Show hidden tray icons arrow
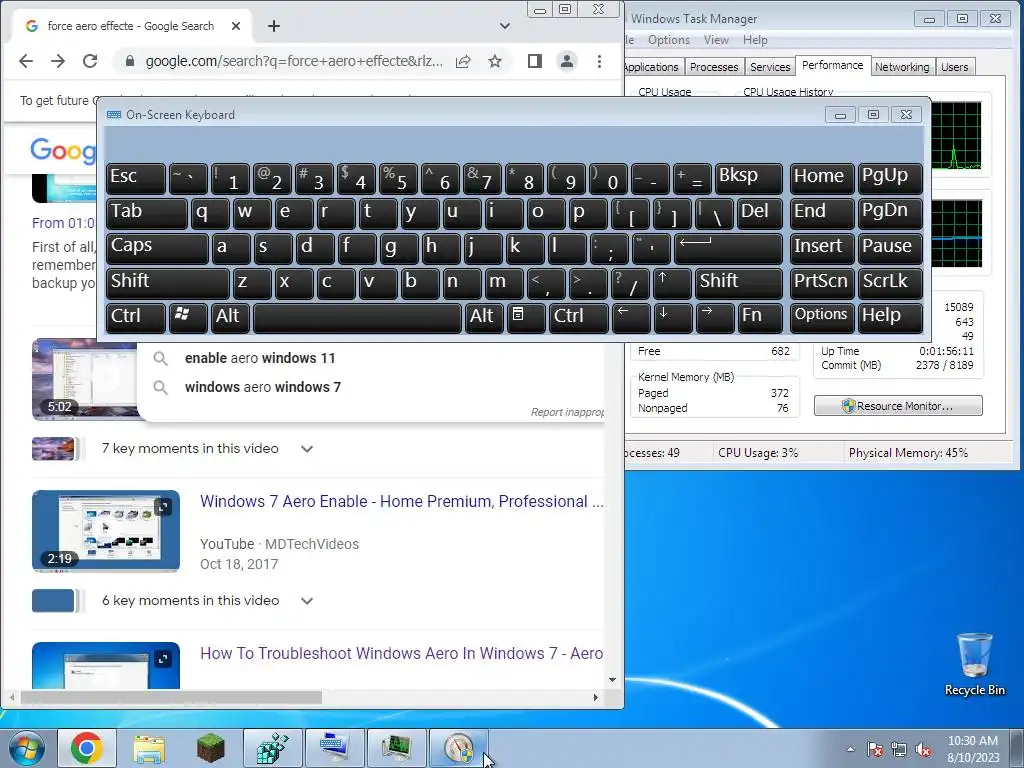The width and height of the screenshot is (1024, 768). click(x=850, y=750)
